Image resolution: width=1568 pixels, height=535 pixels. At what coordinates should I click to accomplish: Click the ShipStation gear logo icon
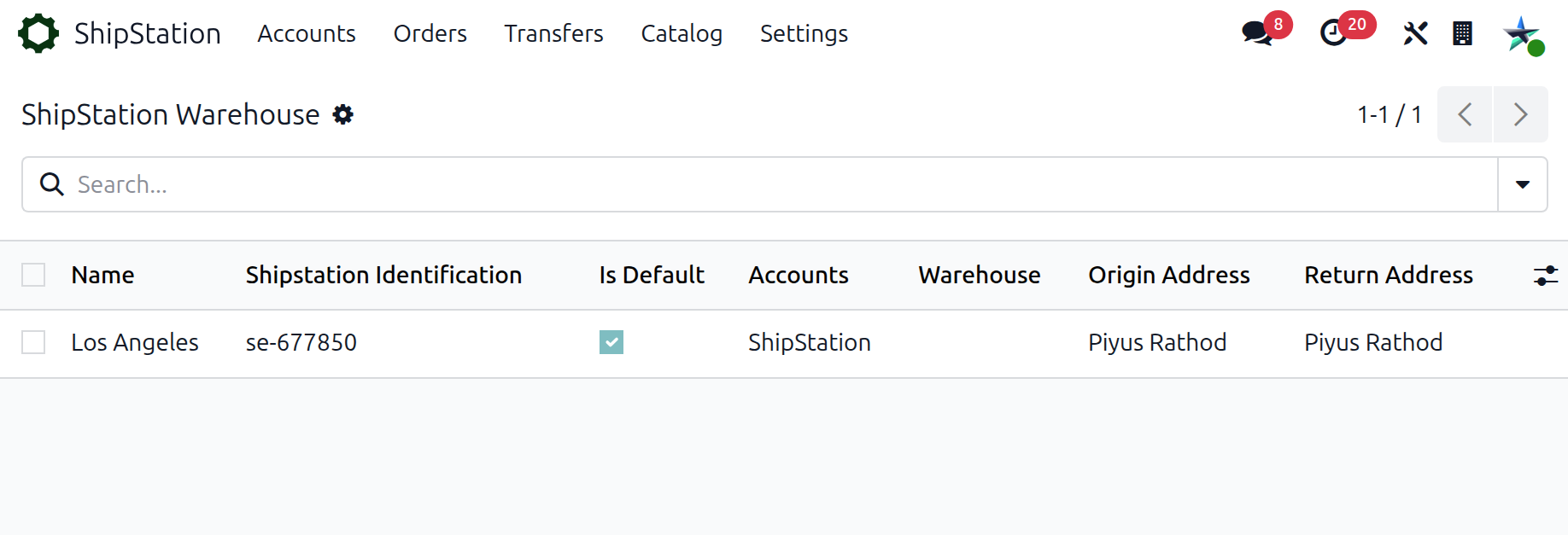(38, 33)
